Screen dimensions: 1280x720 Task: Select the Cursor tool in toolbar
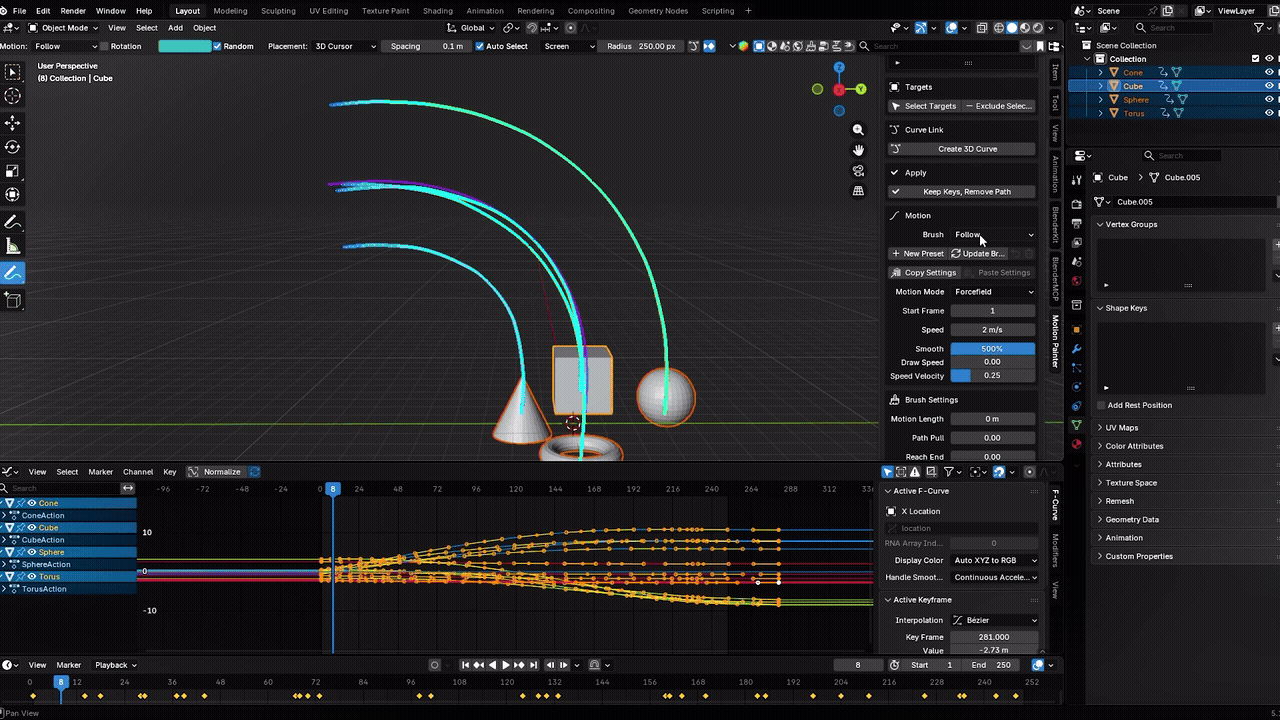[x=13, y=96]
